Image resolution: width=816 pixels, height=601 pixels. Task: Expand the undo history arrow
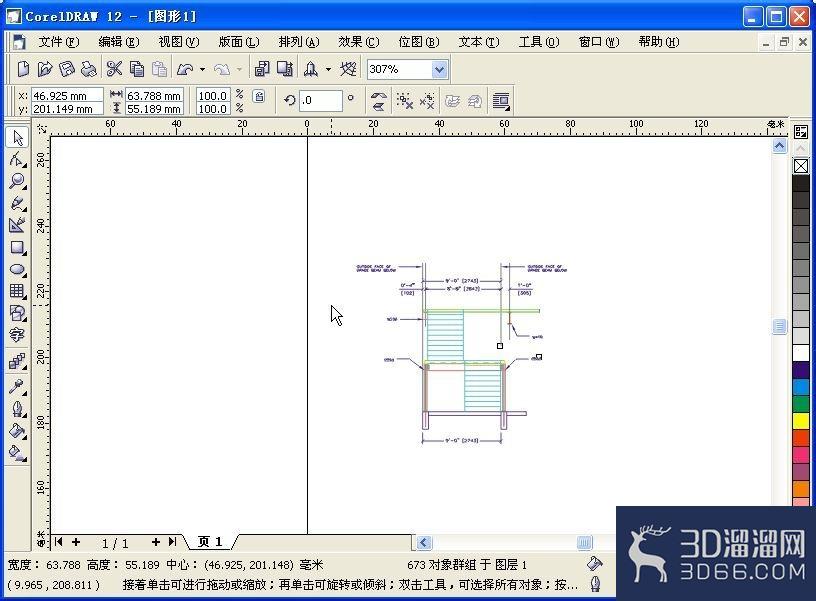click(x=202, y=69)
